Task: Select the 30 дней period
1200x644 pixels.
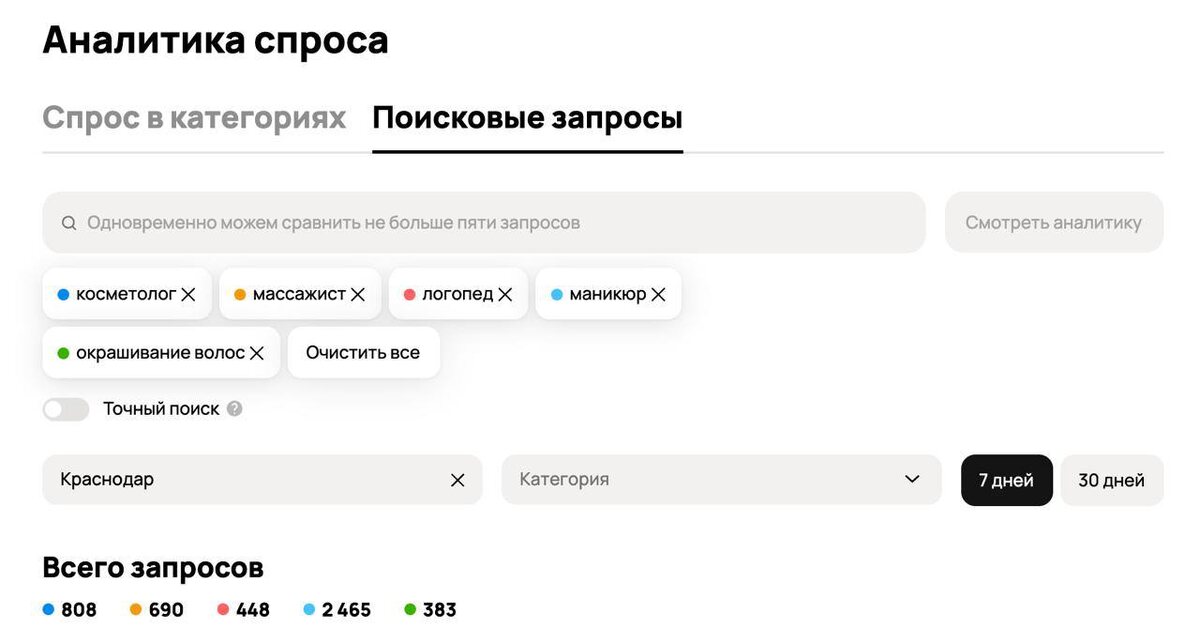Action: coord(1111,479)
